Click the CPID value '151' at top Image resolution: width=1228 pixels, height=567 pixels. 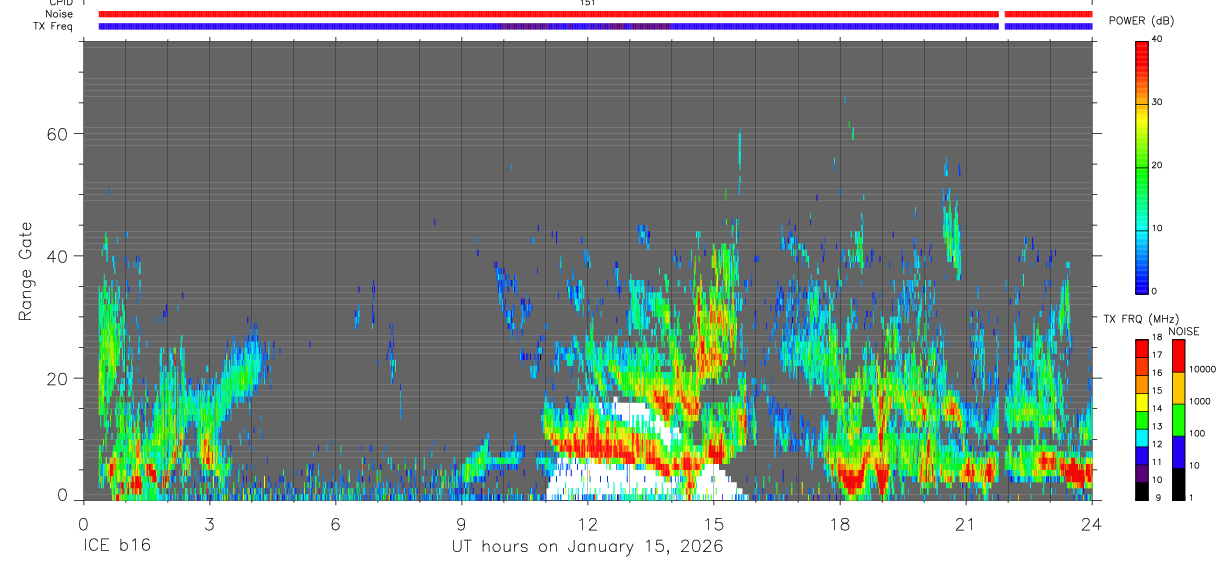(x=587, y=3)
